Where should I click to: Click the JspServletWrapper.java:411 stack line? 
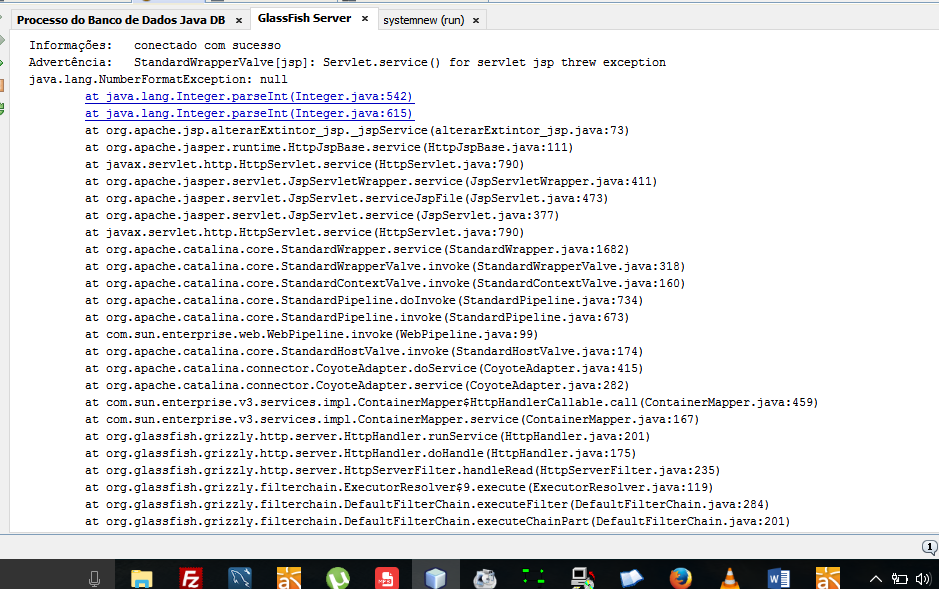coord(371,181)
